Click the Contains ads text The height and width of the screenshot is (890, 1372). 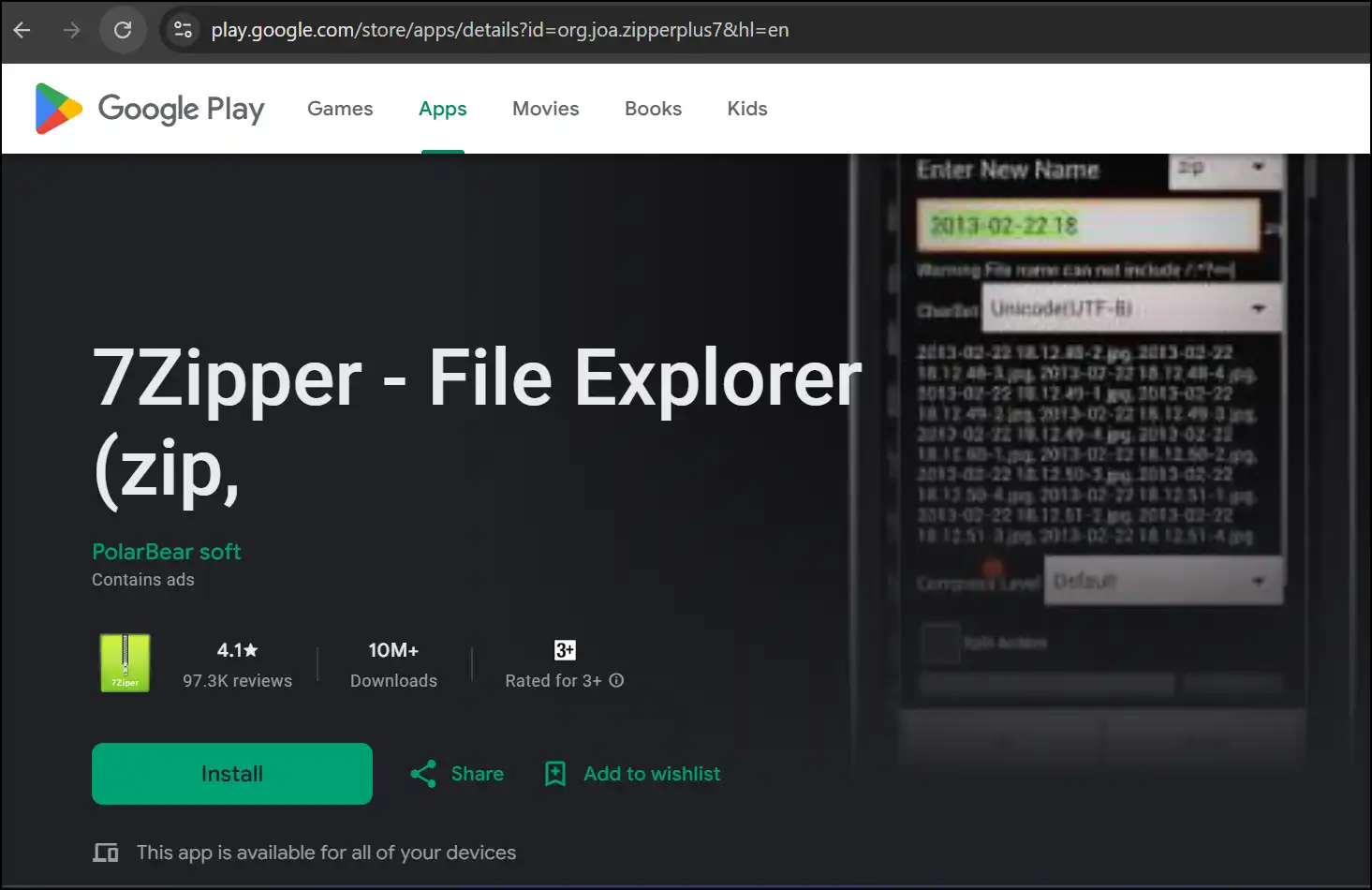143,580
